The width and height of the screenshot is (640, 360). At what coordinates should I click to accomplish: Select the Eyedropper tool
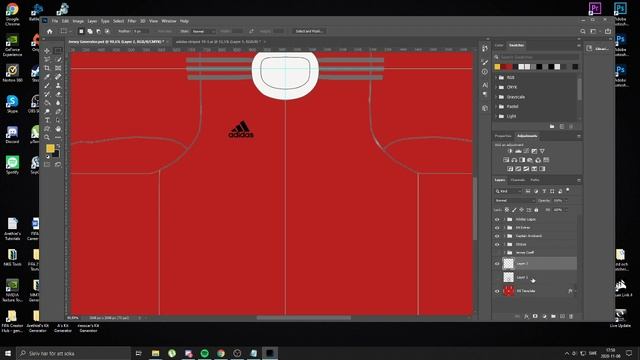pyautogui.click(x=47, y=77)
